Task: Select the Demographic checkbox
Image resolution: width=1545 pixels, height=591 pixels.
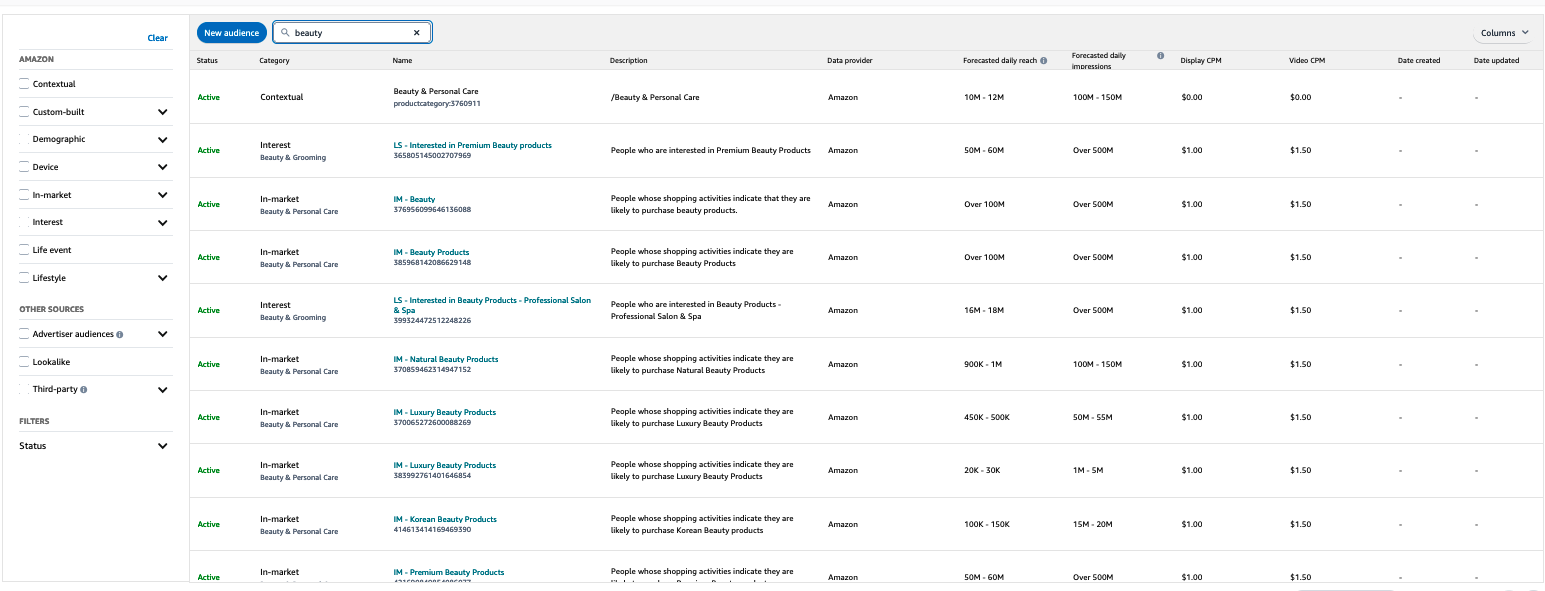Action: point(24,139)
